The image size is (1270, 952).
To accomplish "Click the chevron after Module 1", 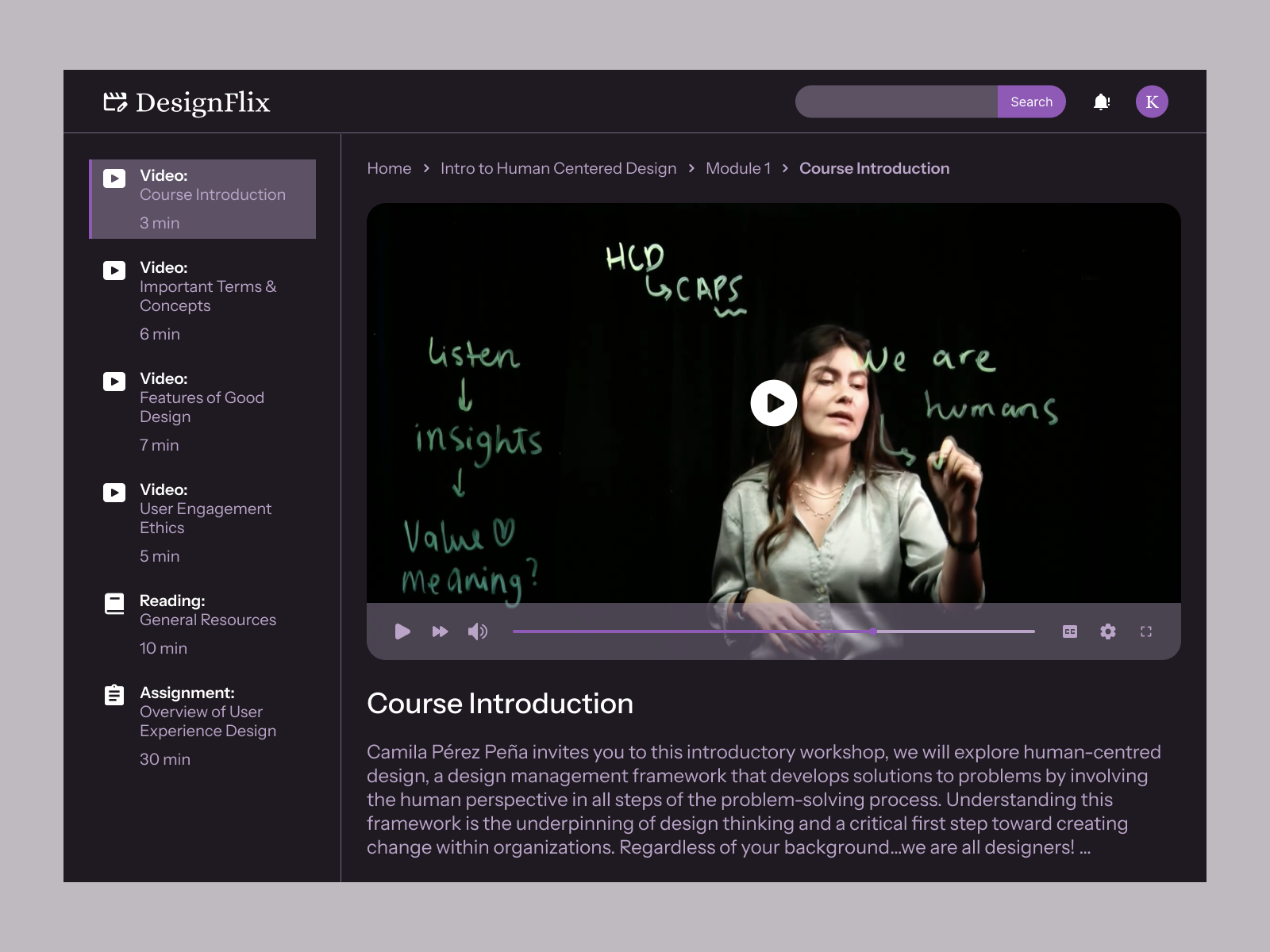I will tap(784, 168).
